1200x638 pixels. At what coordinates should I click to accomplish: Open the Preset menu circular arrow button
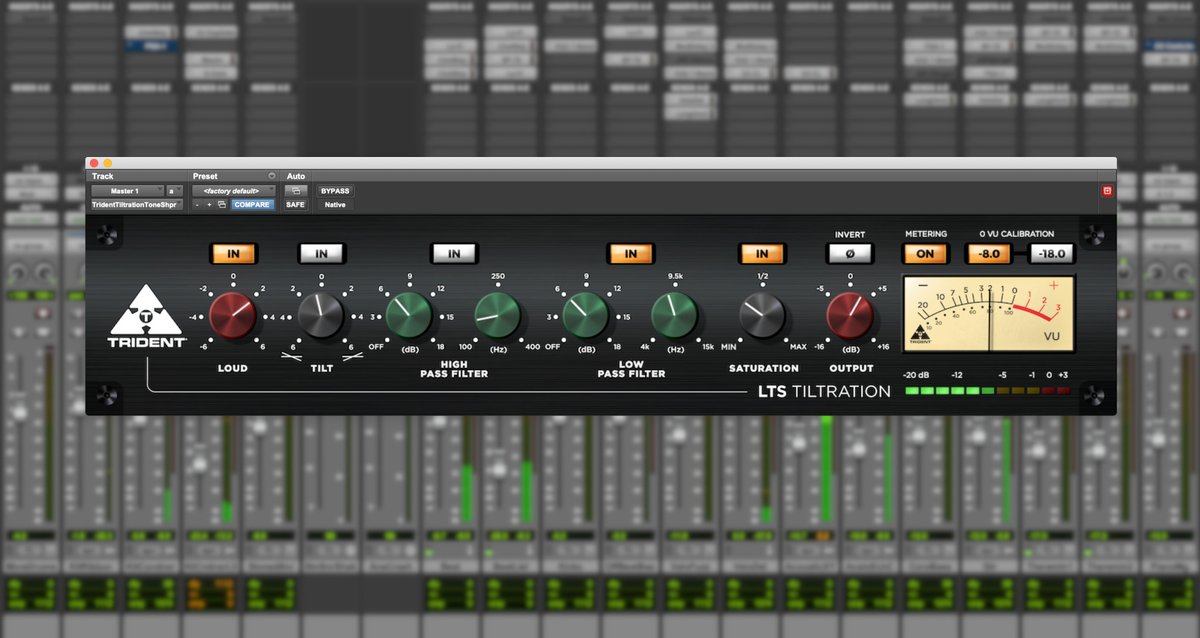pos(271,176)
